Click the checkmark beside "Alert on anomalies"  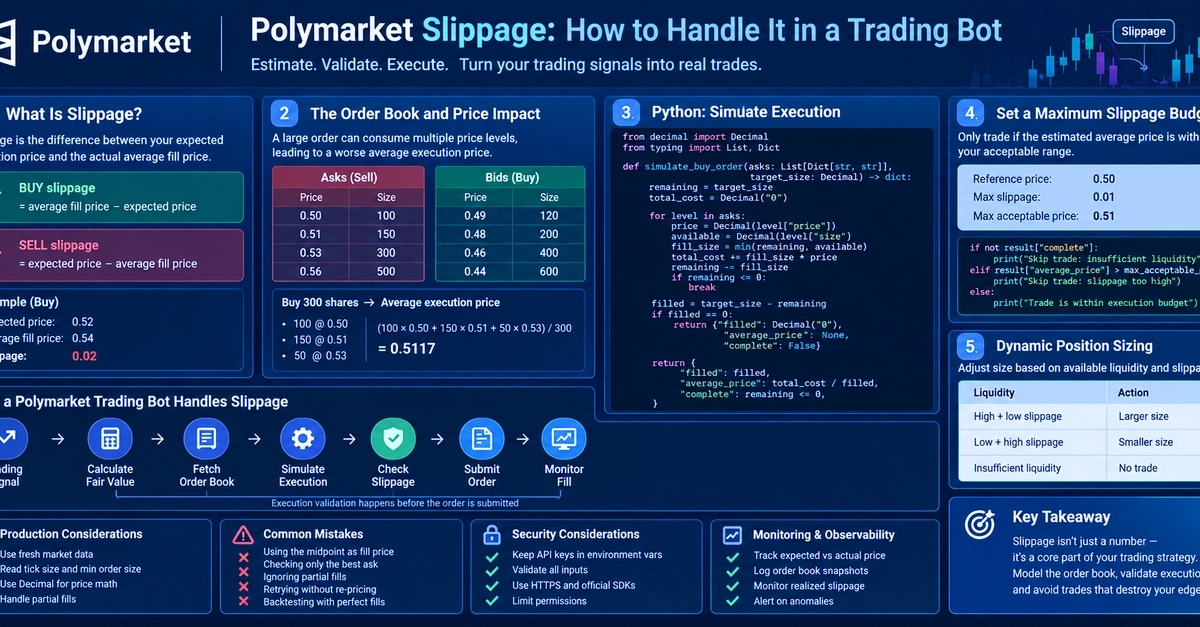tap(732, 602)
